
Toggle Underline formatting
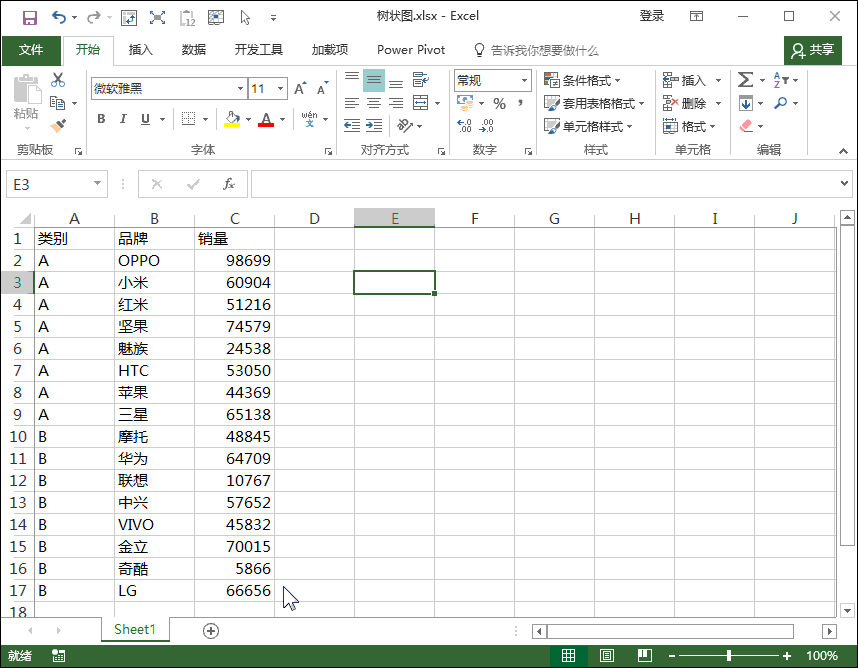point(145,119)
